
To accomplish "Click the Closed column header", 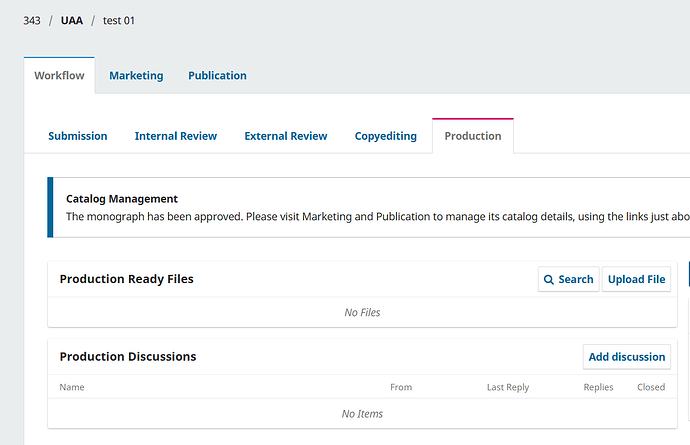I will tap(651, 387).
